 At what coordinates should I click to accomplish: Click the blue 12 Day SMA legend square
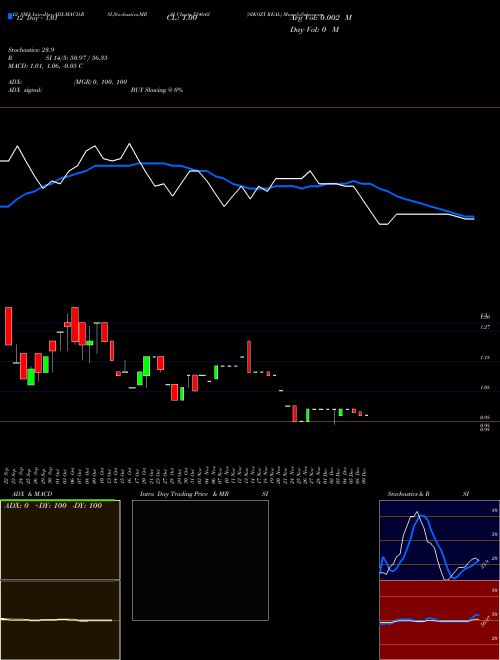click(x=10, y=17)
